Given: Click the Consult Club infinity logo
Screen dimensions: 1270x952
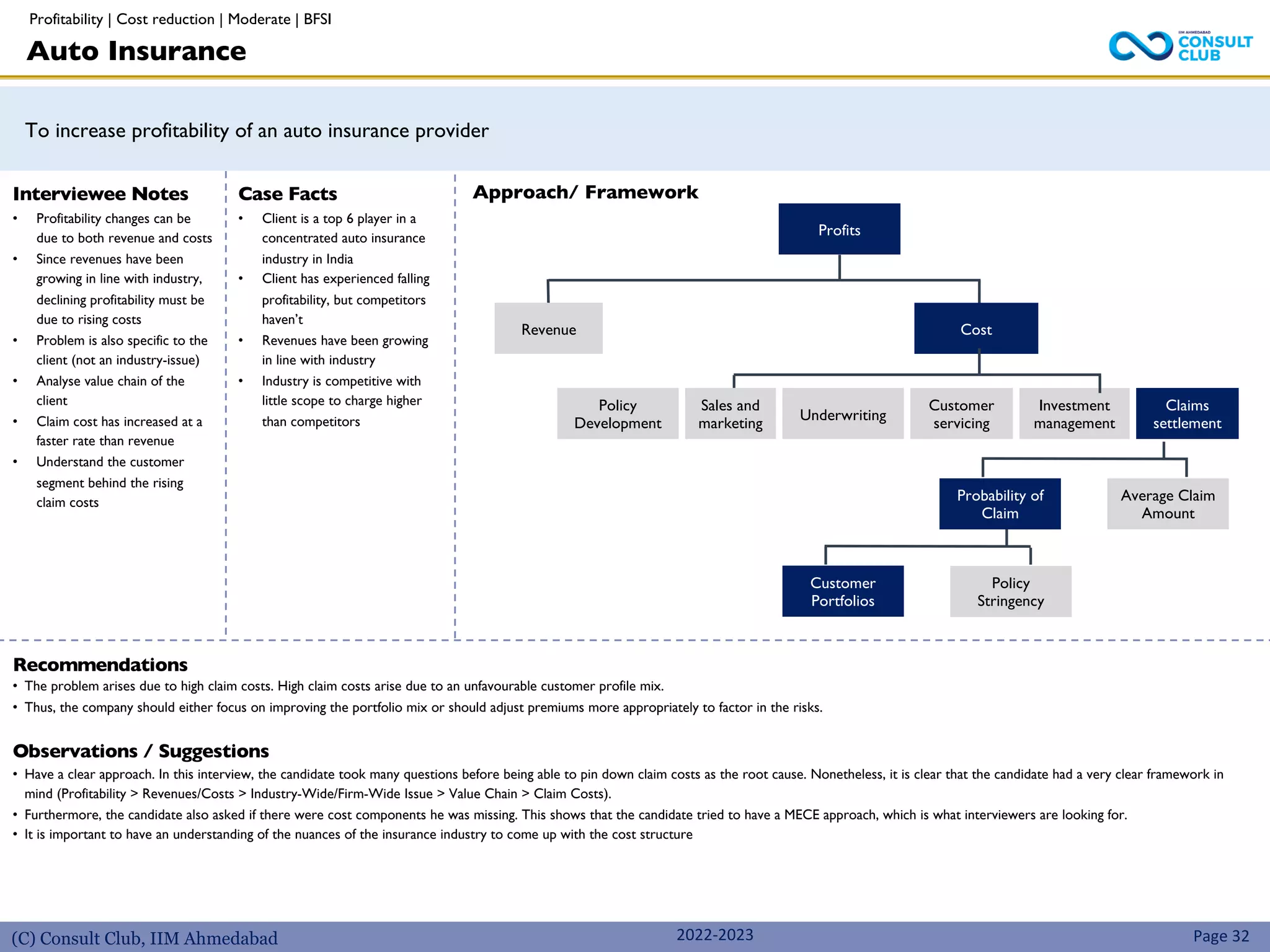Looking at the screenshot, I should click(x=1141, y=46).
